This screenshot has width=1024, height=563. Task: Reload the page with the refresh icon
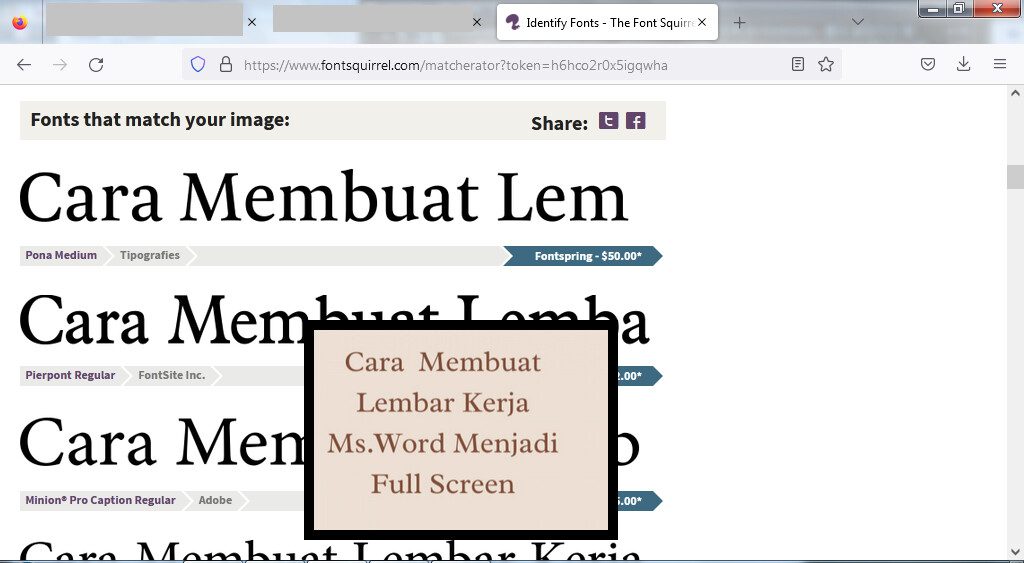click(96, 64)
